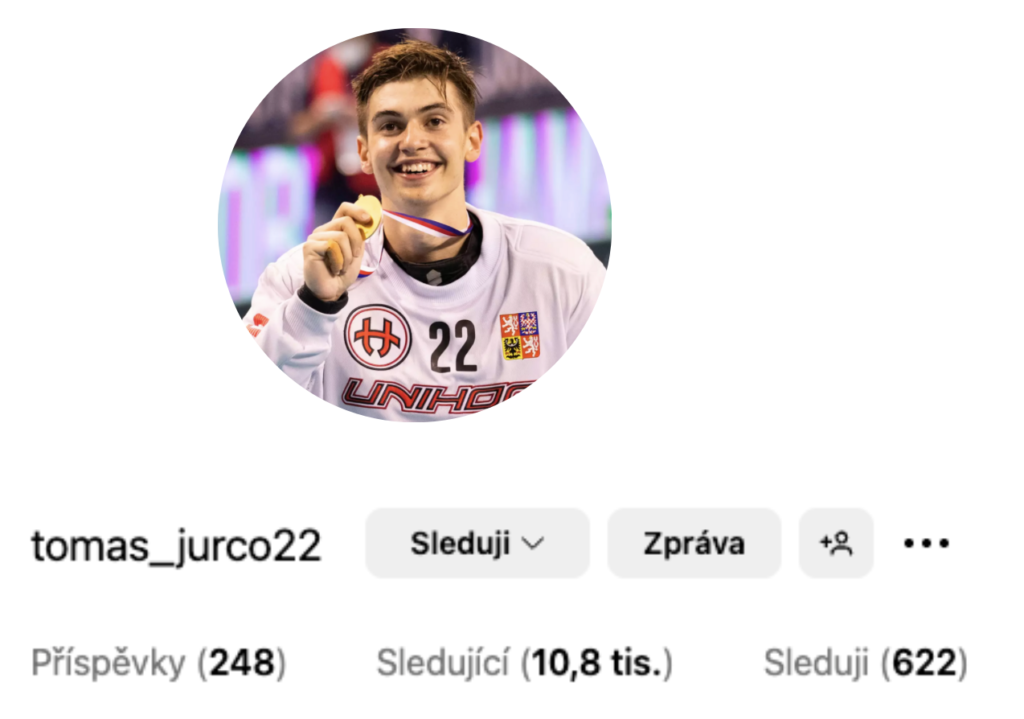Send a message via the Zpráva button
The width and height of the screenshot is (1024, 719).
(x=694, y=543)
